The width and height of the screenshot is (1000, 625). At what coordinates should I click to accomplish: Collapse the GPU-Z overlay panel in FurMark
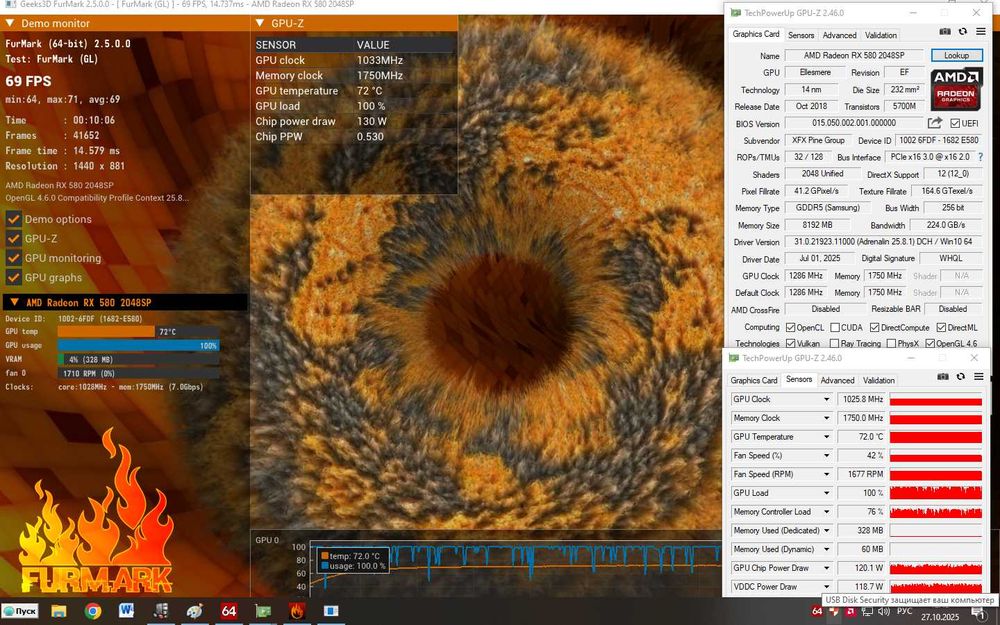click(x=260, y=23)
